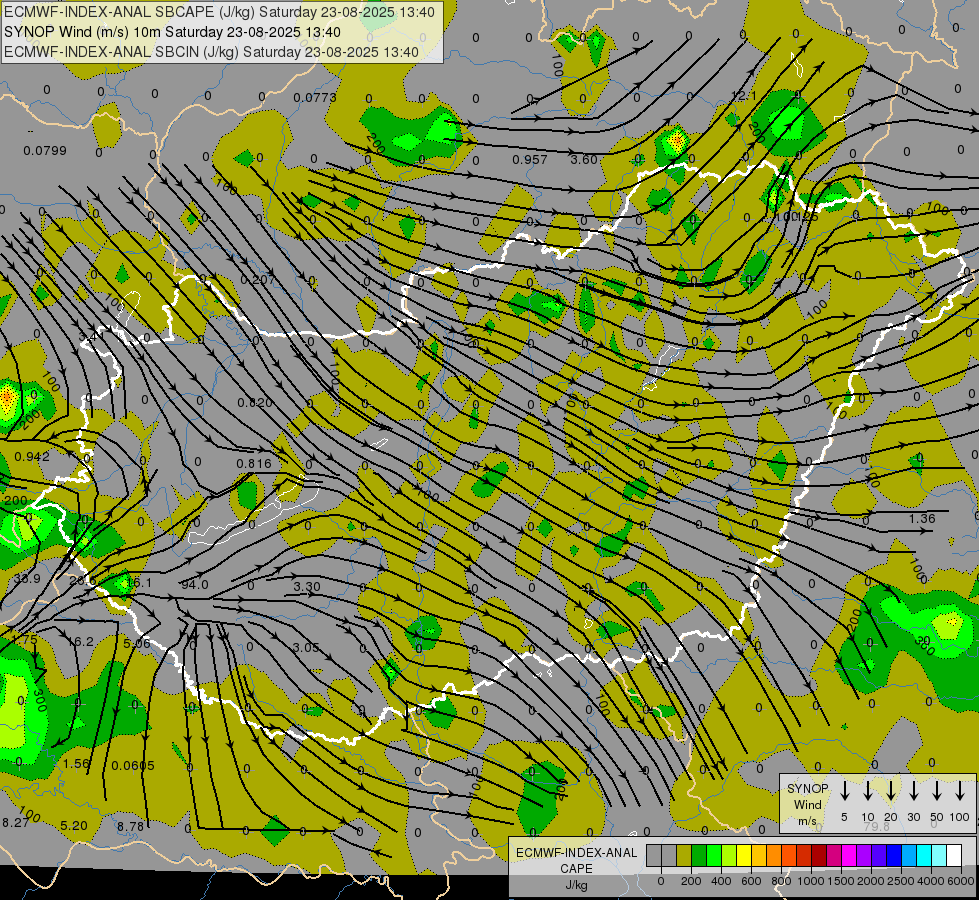Click the 50 m/s wind arrow in the legend
The height and width of the screenshot is (900, 979).
coord(937,790)
